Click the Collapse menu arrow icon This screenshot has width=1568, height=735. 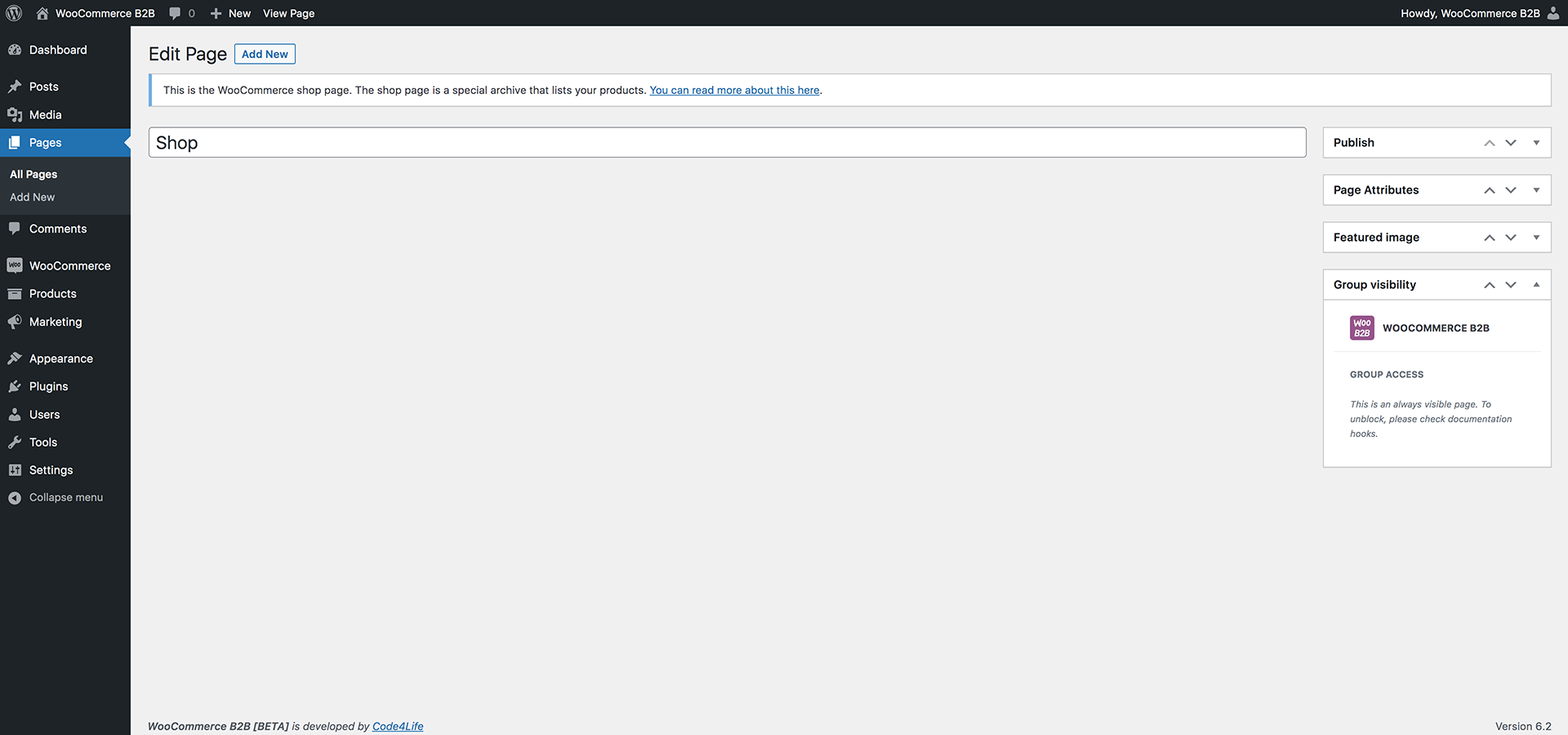(15, 497)
